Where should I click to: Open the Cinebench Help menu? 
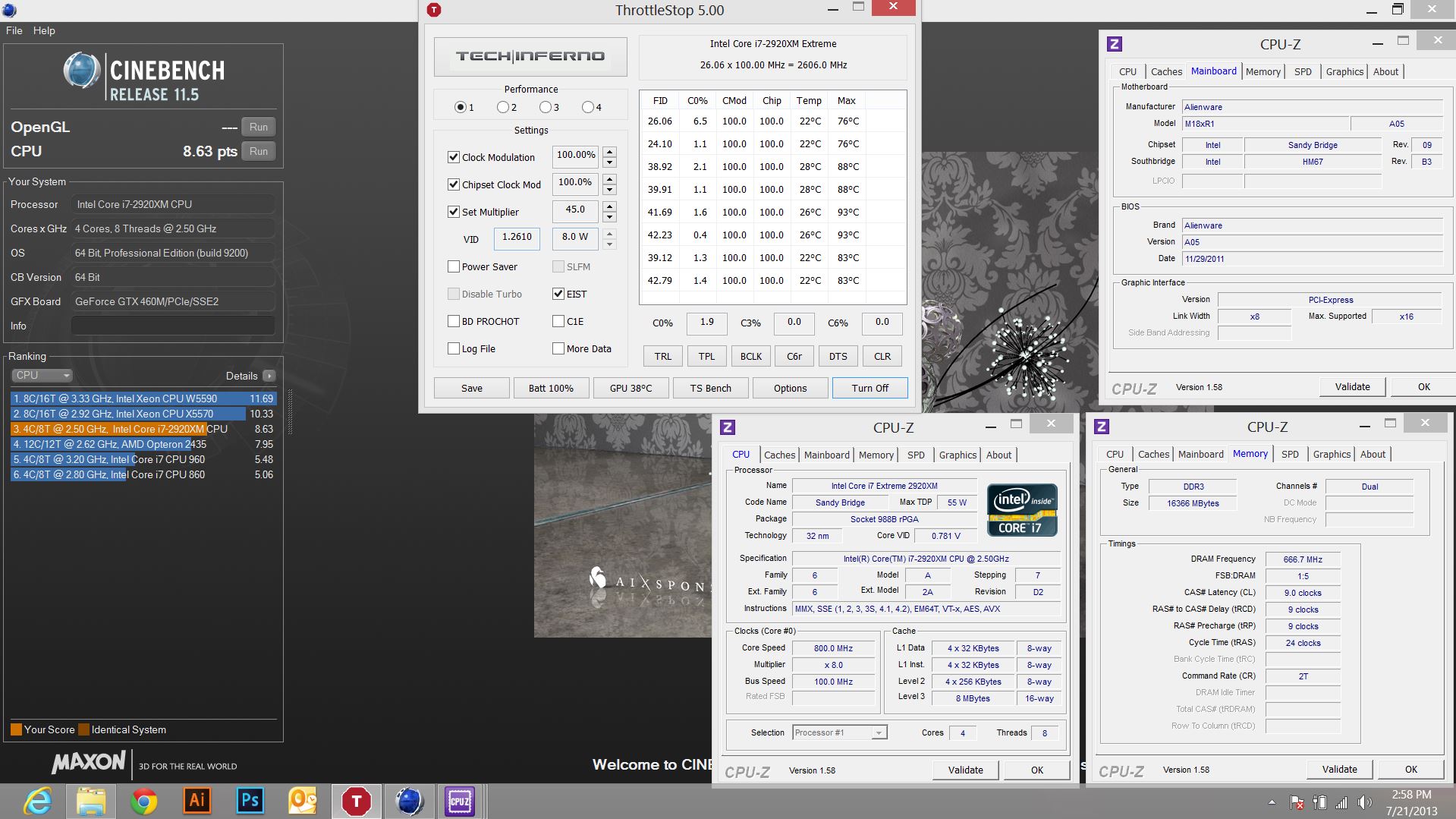tap(44, 30)
